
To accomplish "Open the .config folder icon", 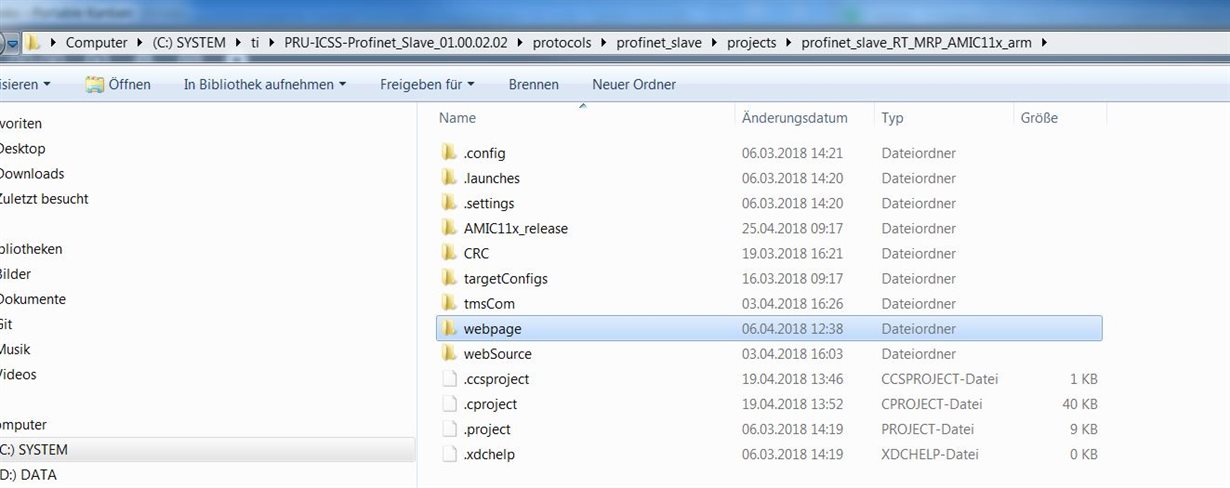I will point(449,153).
